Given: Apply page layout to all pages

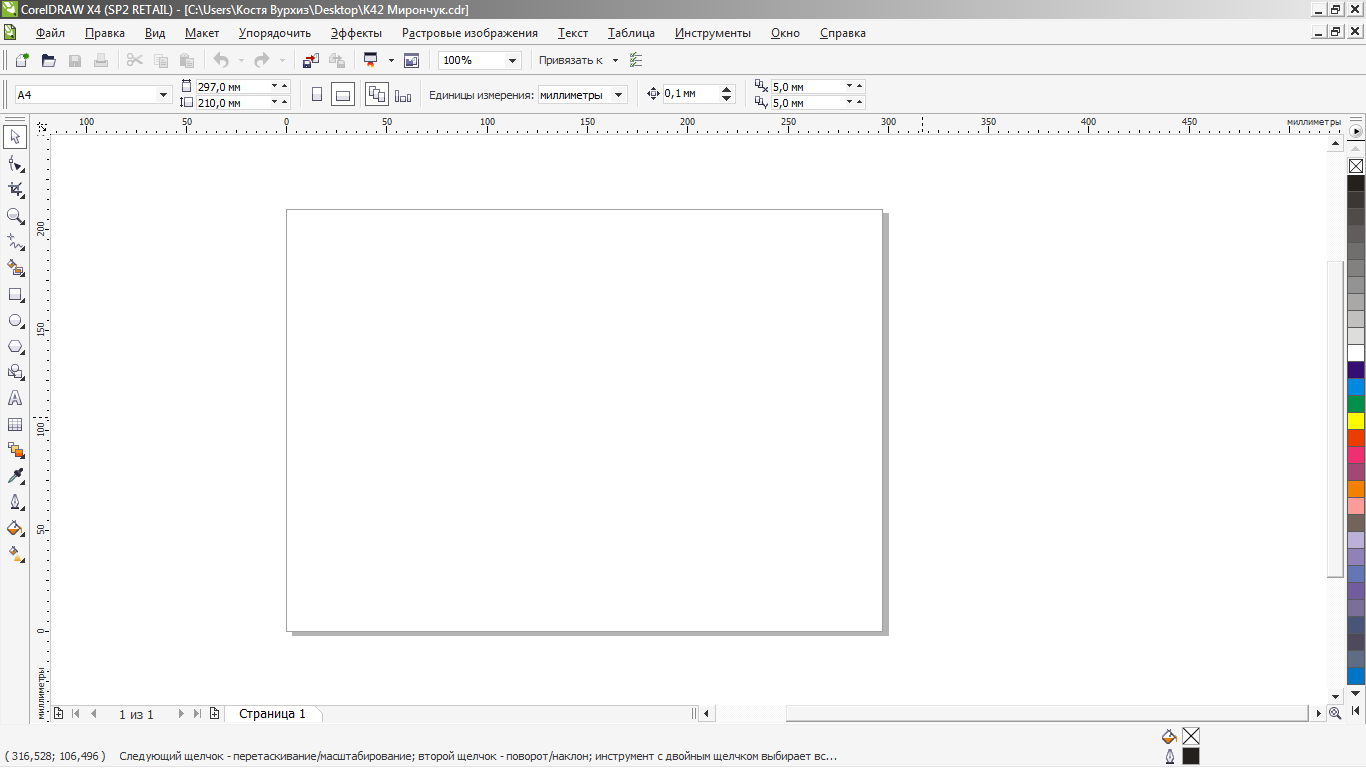Looking at the screenshot, I should [x=377, y=94].
